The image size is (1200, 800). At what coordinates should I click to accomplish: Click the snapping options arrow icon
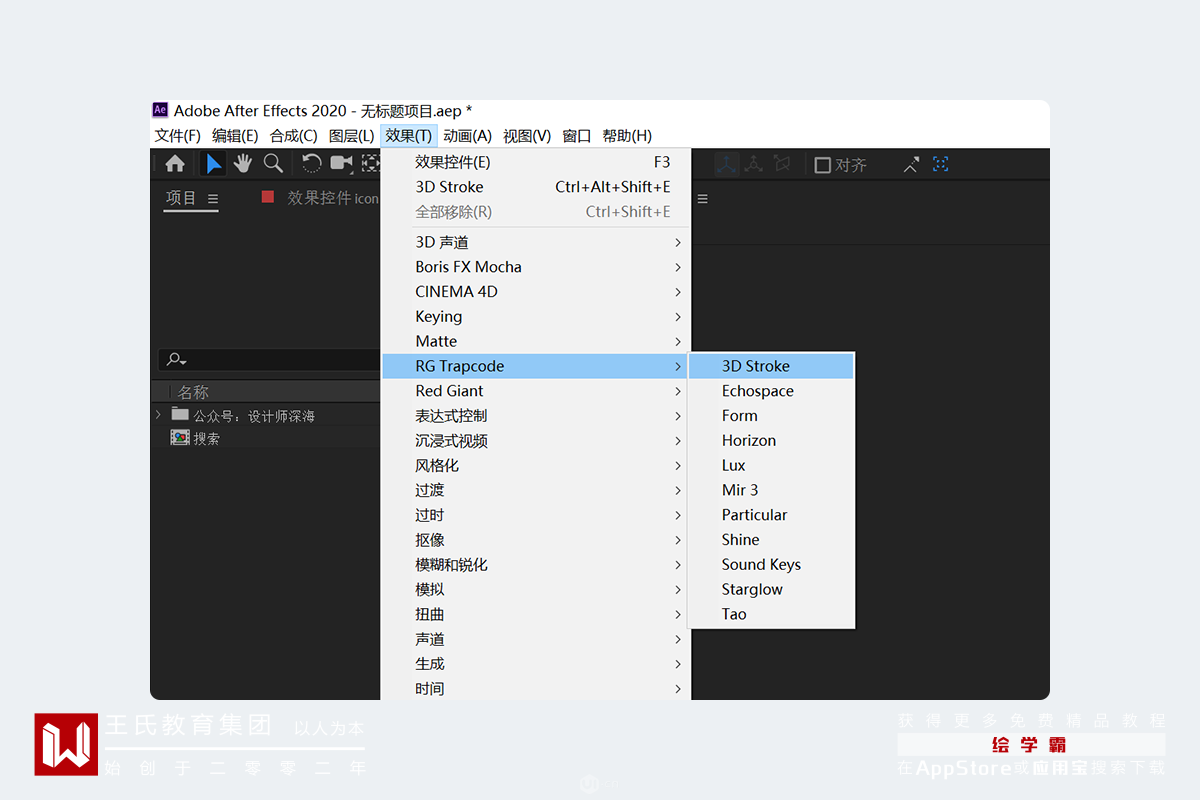(911, 165)
